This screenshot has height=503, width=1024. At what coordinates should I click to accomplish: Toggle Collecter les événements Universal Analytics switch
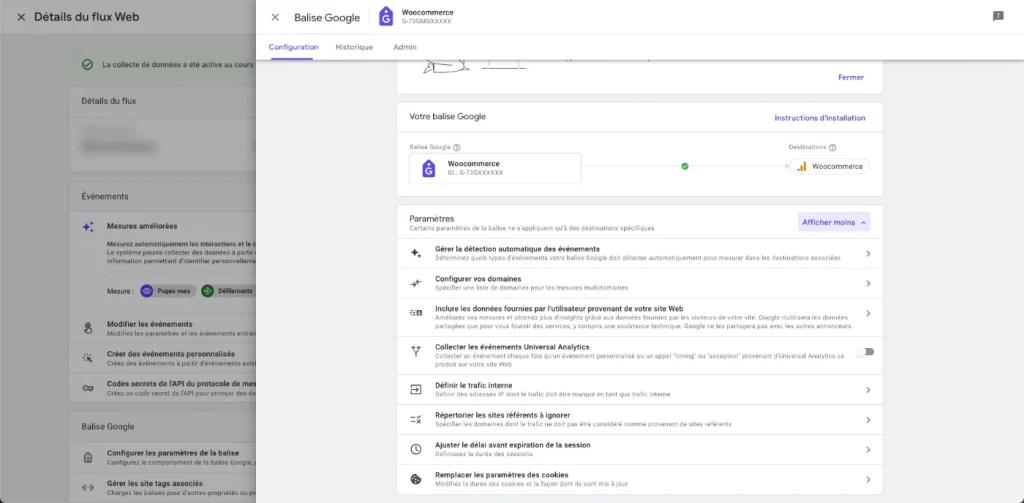(866, 352)
